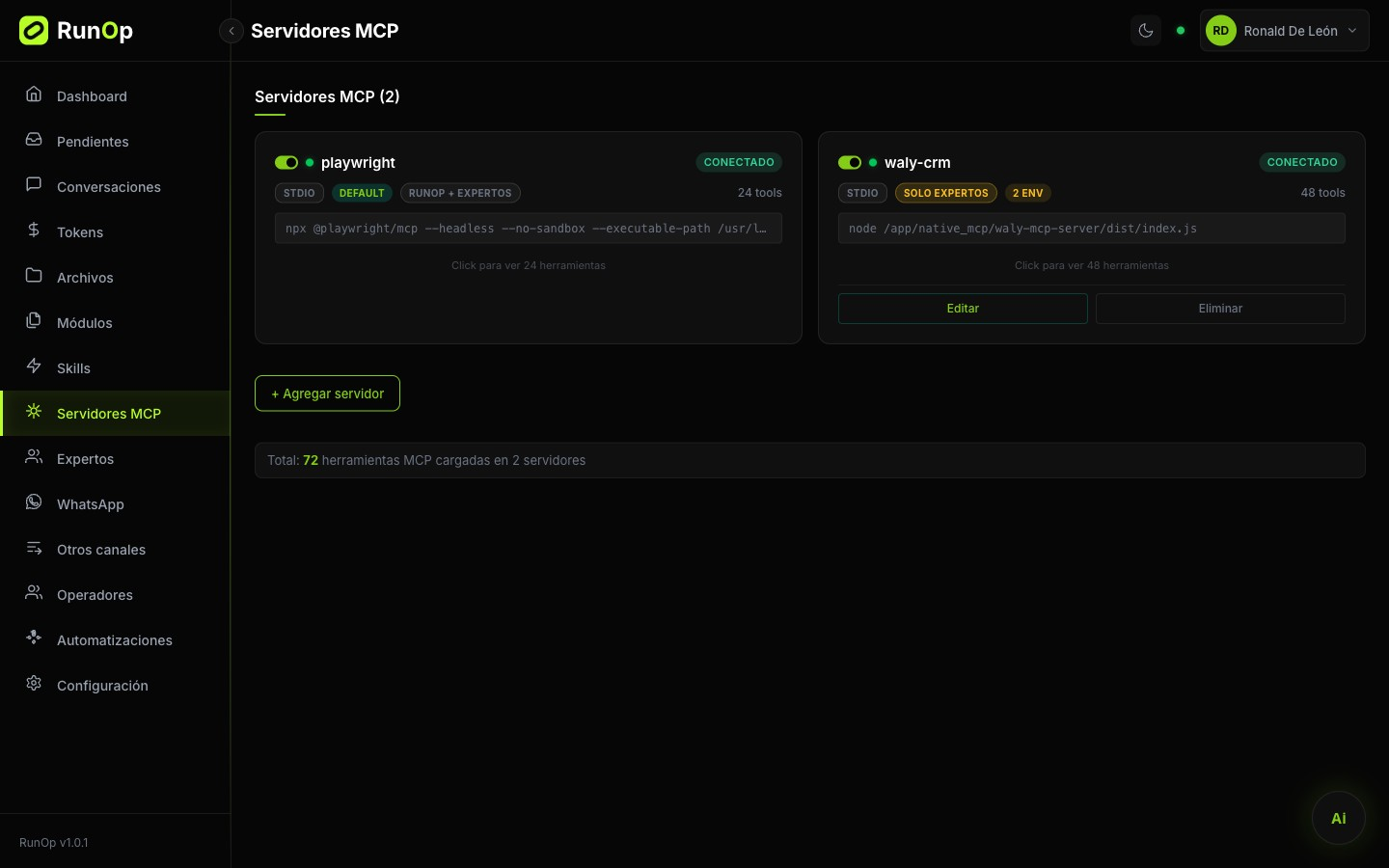
Task: Click the Skills lightning bolt icon
Action: tap(34, 366)
